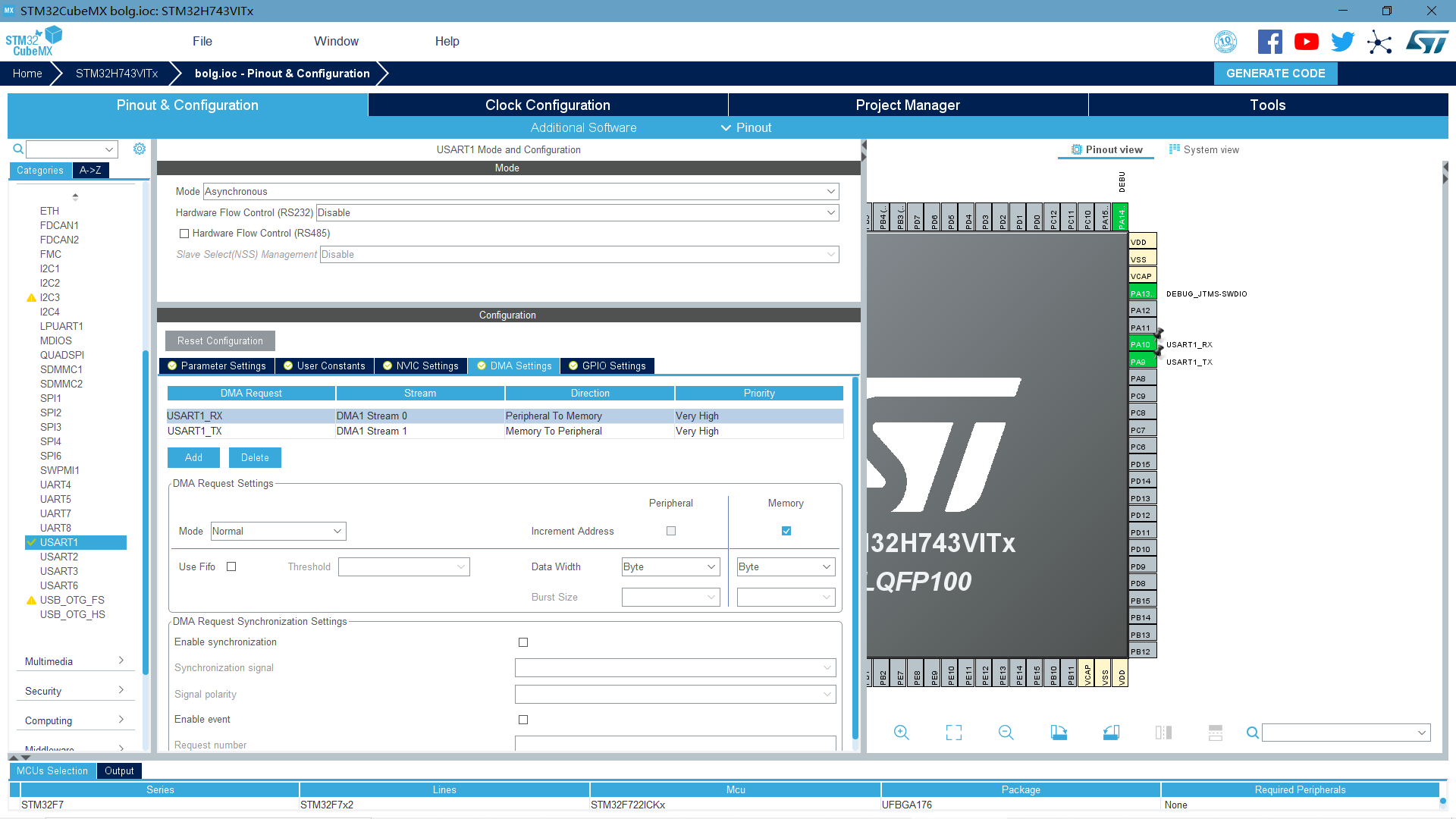This screenshot has height=819, width=1456.
Task: Enable the Use Fifo checkbox
Action: (231, 566)
